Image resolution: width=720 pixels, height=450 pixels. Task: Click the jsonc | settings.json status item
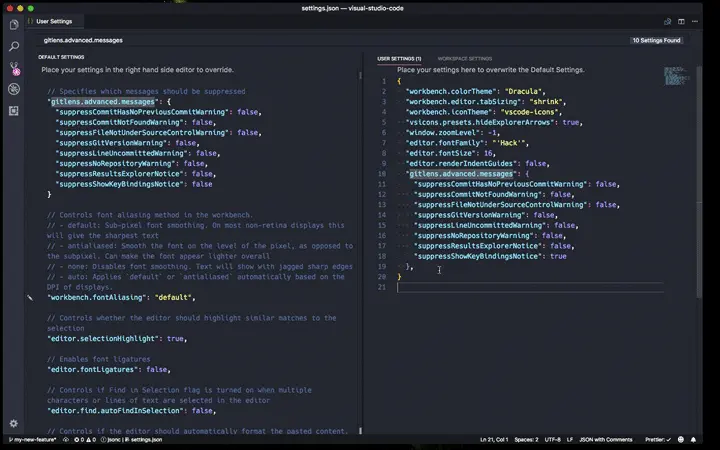tap(131, 439)
